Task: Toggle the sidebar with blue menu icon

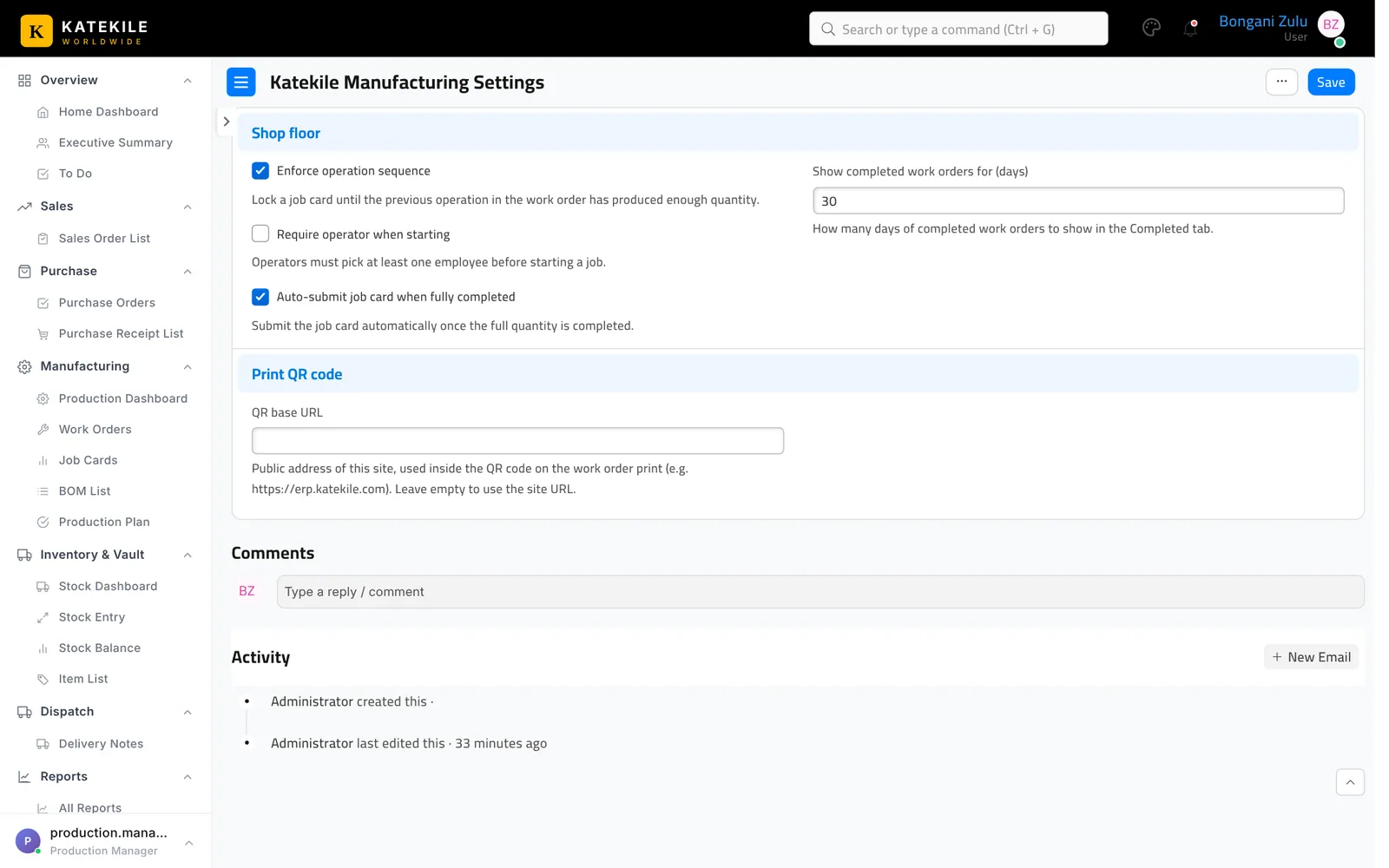Action: [x=241, y=82]
